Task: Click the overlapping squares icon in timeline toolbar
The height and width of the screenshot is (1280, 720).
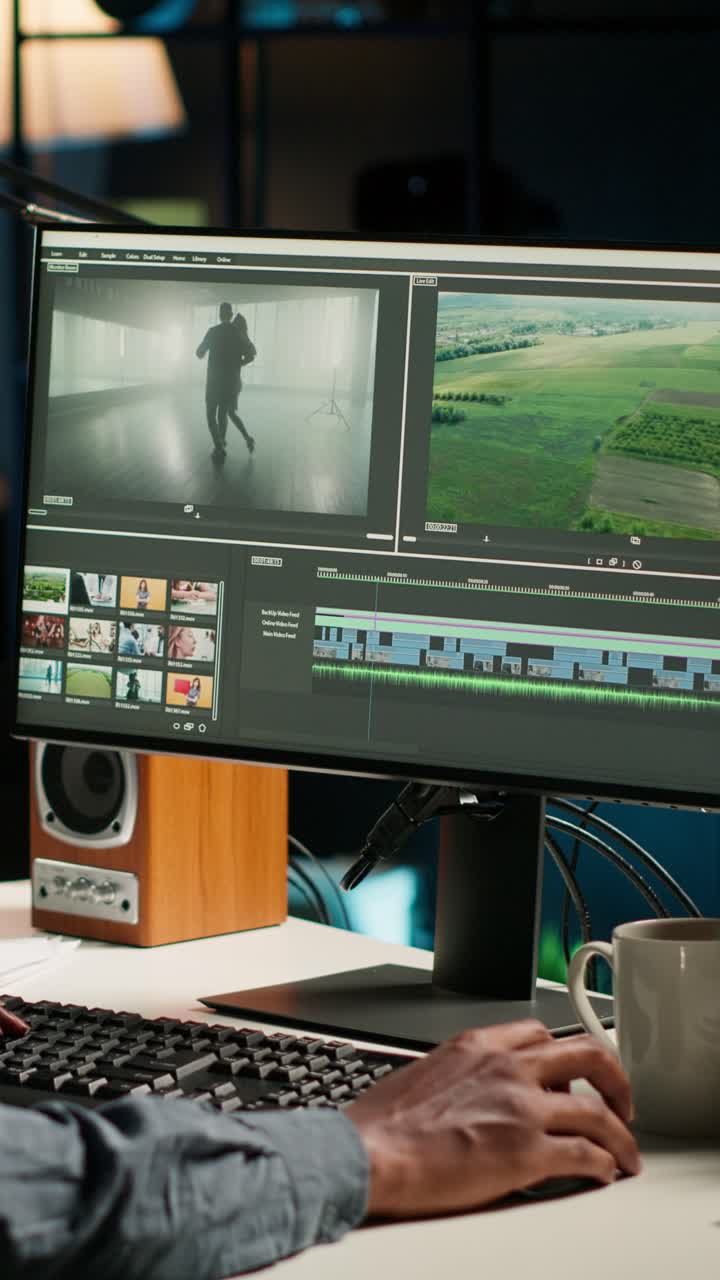Action: pyautogui.click(x=613, y=563)
